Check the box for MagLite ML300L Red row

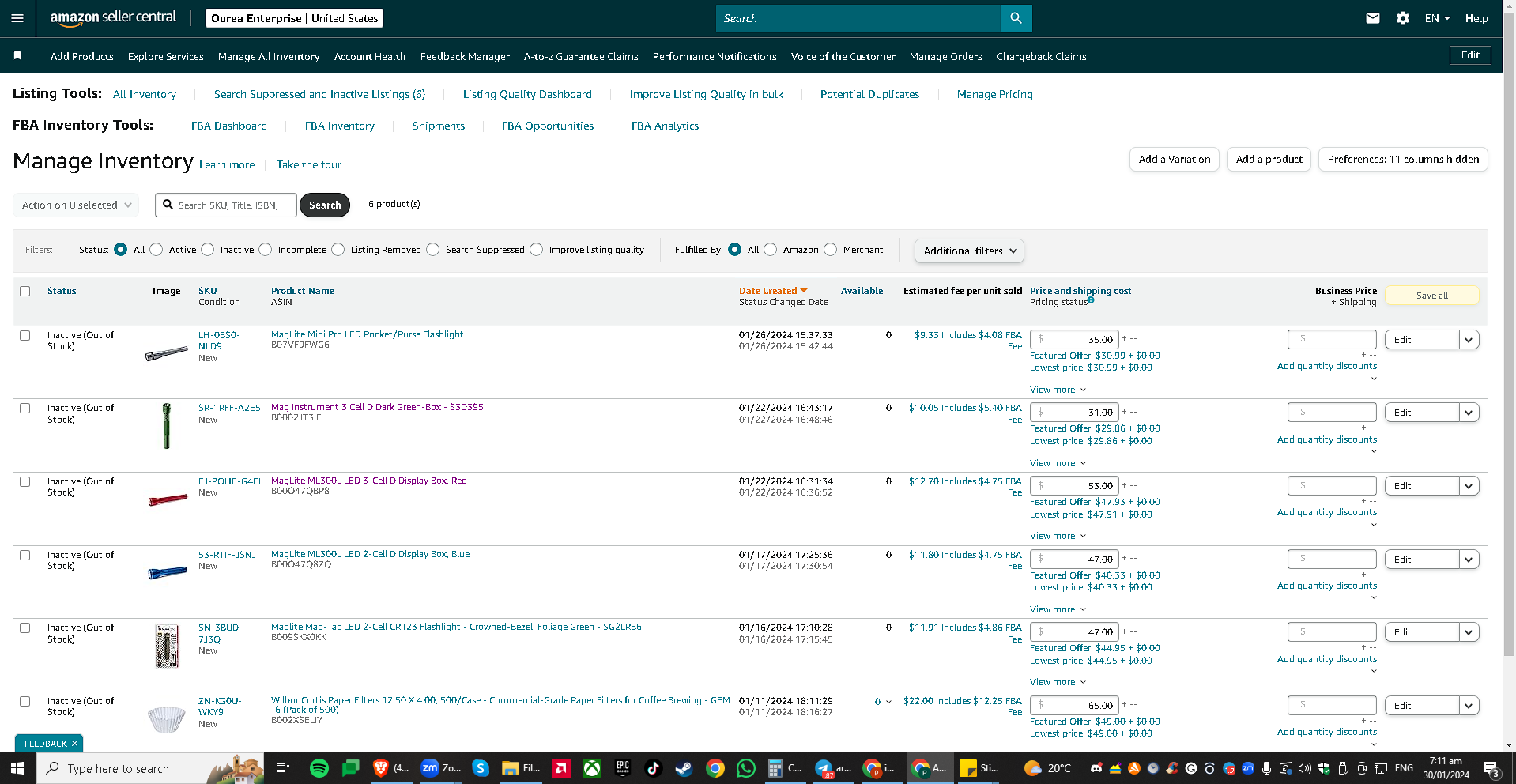click(x=25, y=481)
